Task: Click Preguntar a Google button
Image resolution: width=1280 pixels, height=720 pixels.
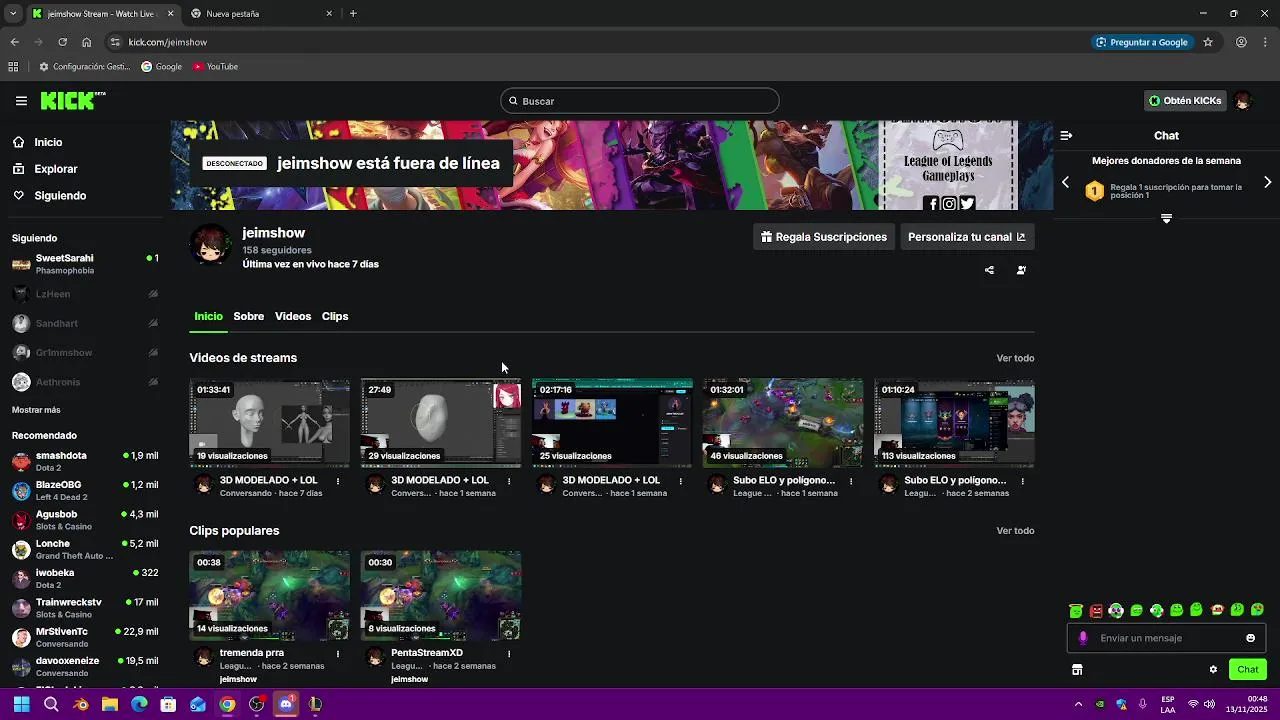Action: click(x=1141, y=42)
